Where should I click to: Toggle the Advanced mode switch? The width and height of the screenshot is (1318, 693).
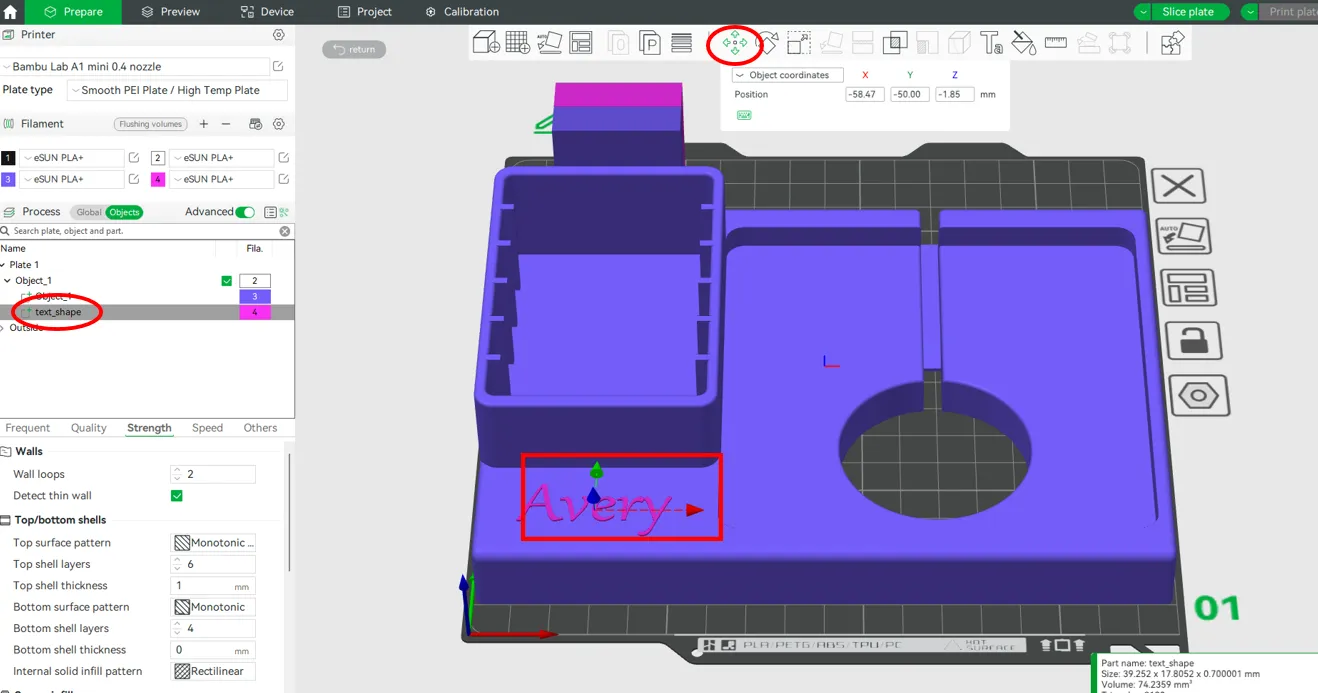[245, 212]
